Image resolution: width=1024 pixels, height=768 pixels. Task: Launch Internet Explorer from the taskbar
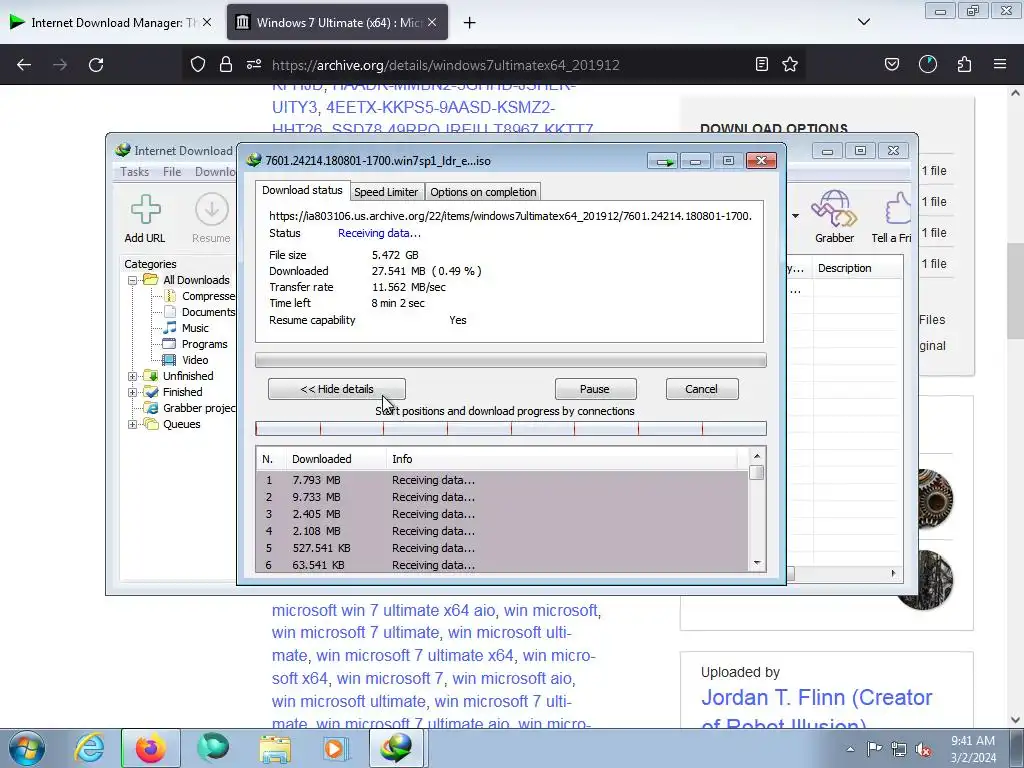(89, 748)
